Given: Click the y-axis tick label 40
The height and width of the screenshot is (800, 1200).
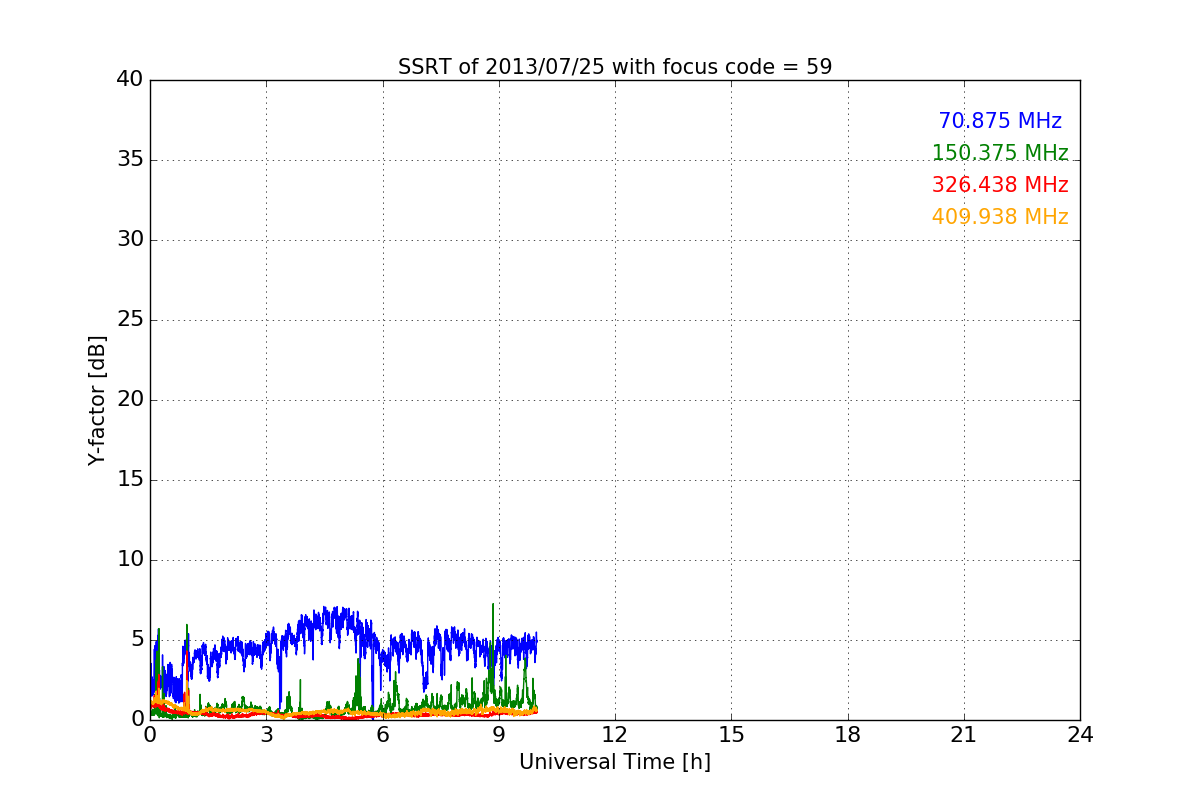Looking at the screenshot, I should click(130, 80).
